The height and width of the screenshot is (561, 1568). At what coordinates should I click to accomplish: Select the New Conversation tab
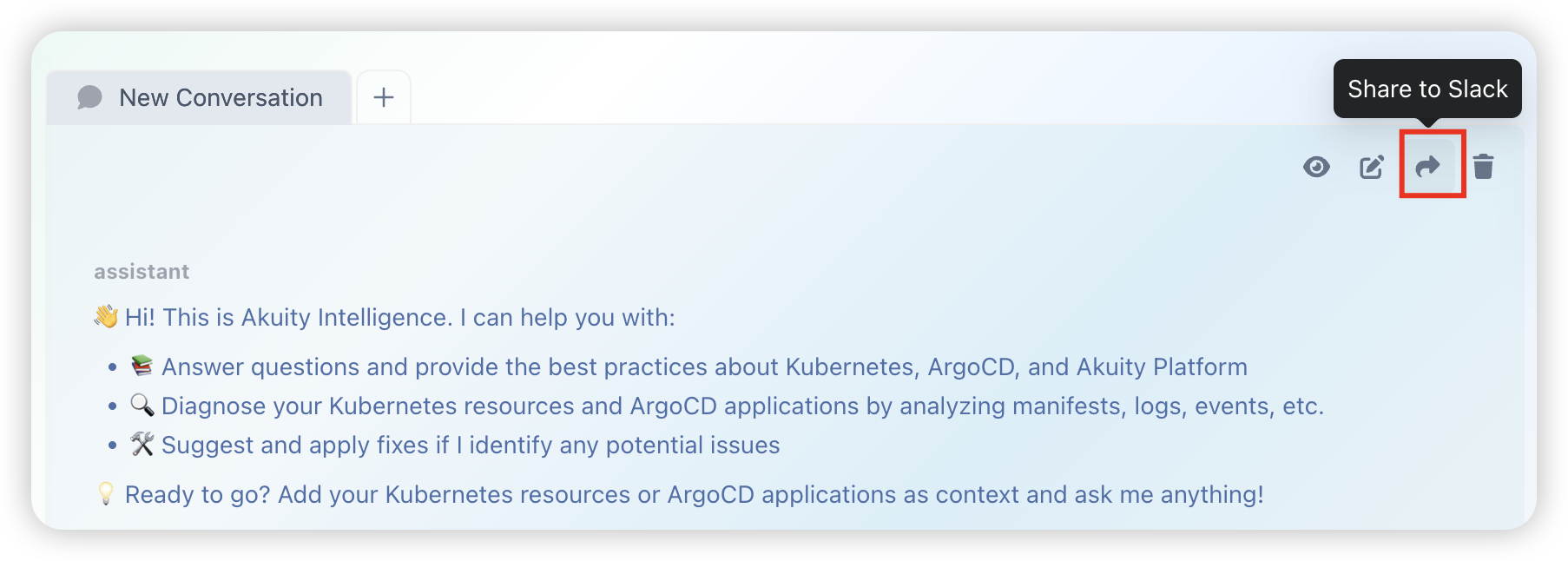[221, 97]
